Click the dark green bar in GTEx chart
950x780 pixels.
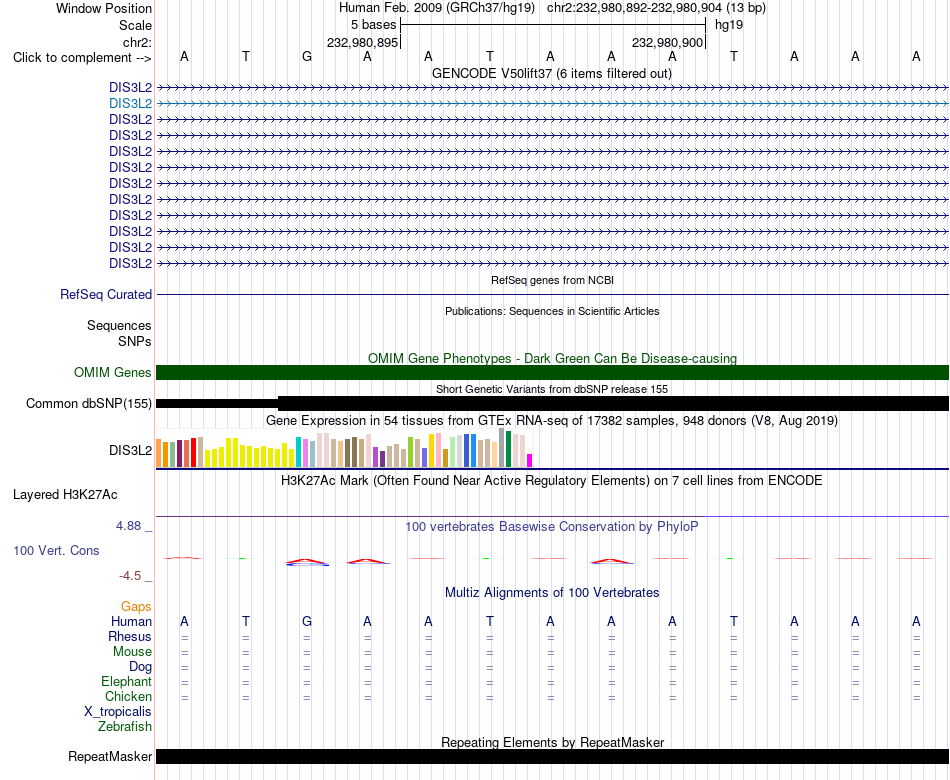click(x=509, y=449)
